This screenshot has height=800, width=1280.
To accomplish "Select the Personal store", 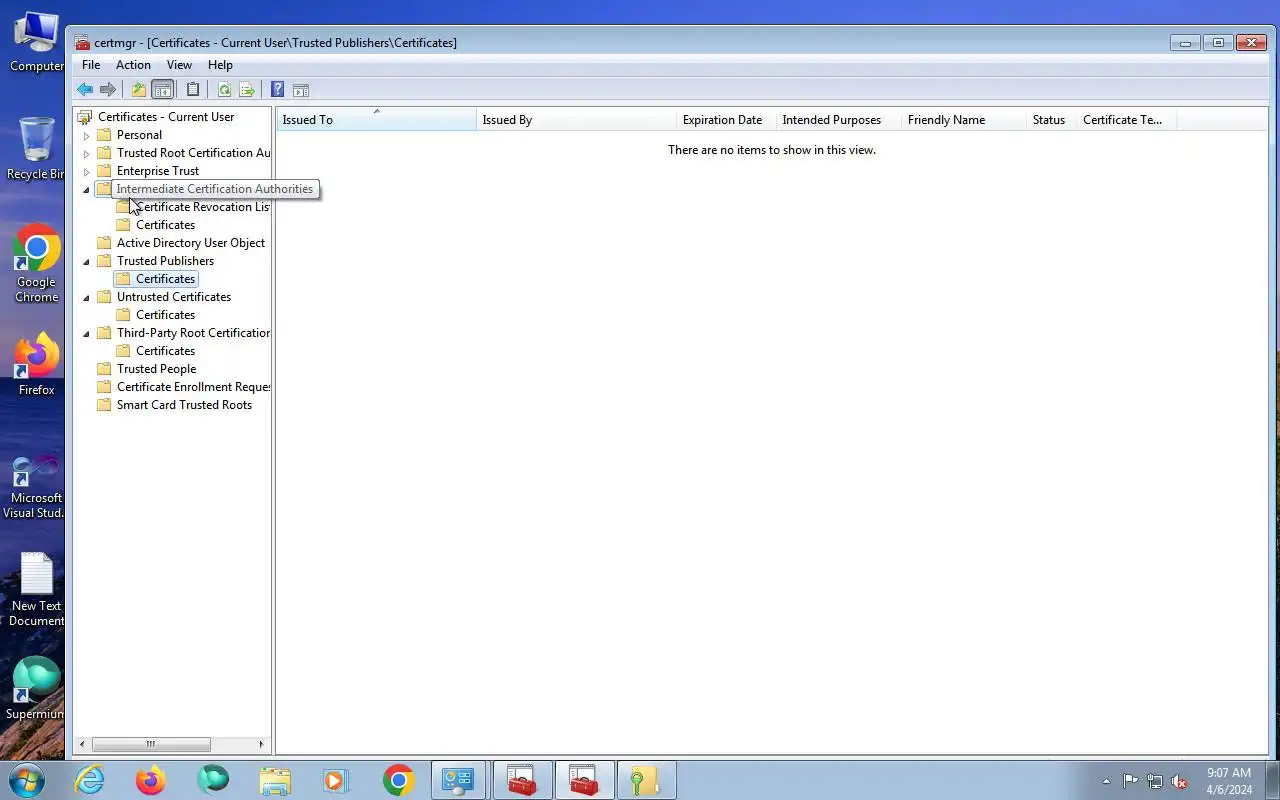I will coord(139,135).
